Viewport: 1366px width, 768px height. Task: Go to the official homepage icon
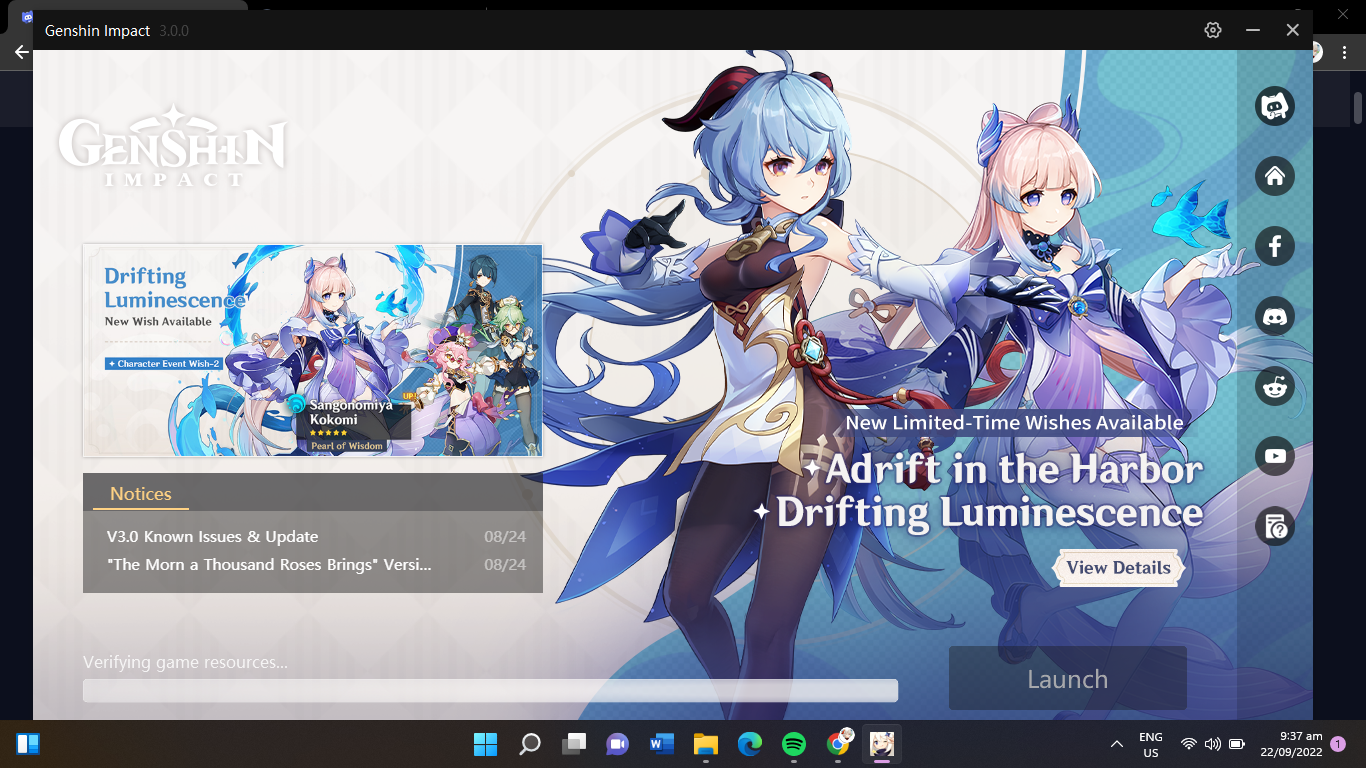point(1275,176)
